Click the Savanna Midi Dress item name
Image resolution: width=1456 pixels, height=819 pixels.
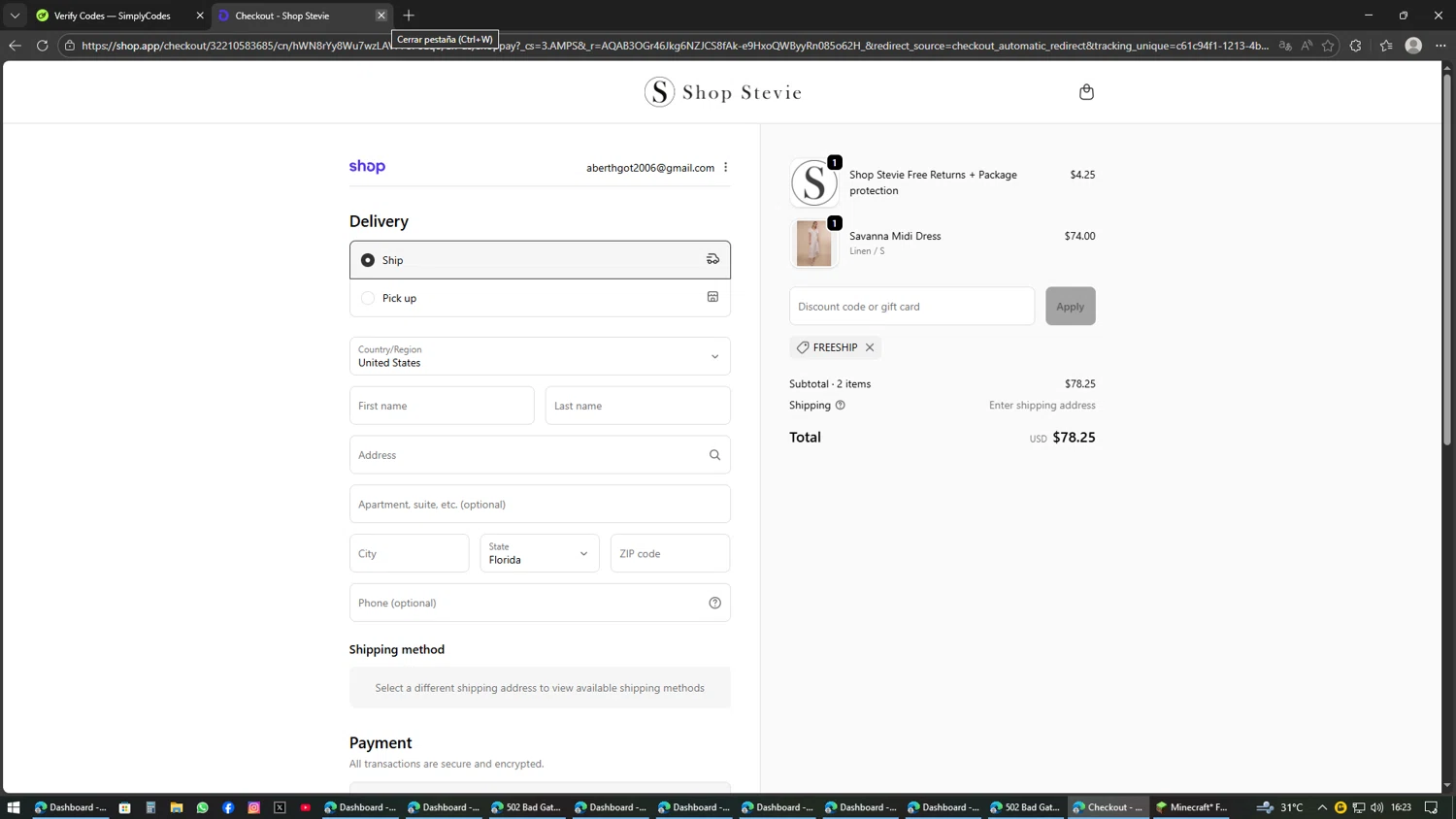[895, 236]
